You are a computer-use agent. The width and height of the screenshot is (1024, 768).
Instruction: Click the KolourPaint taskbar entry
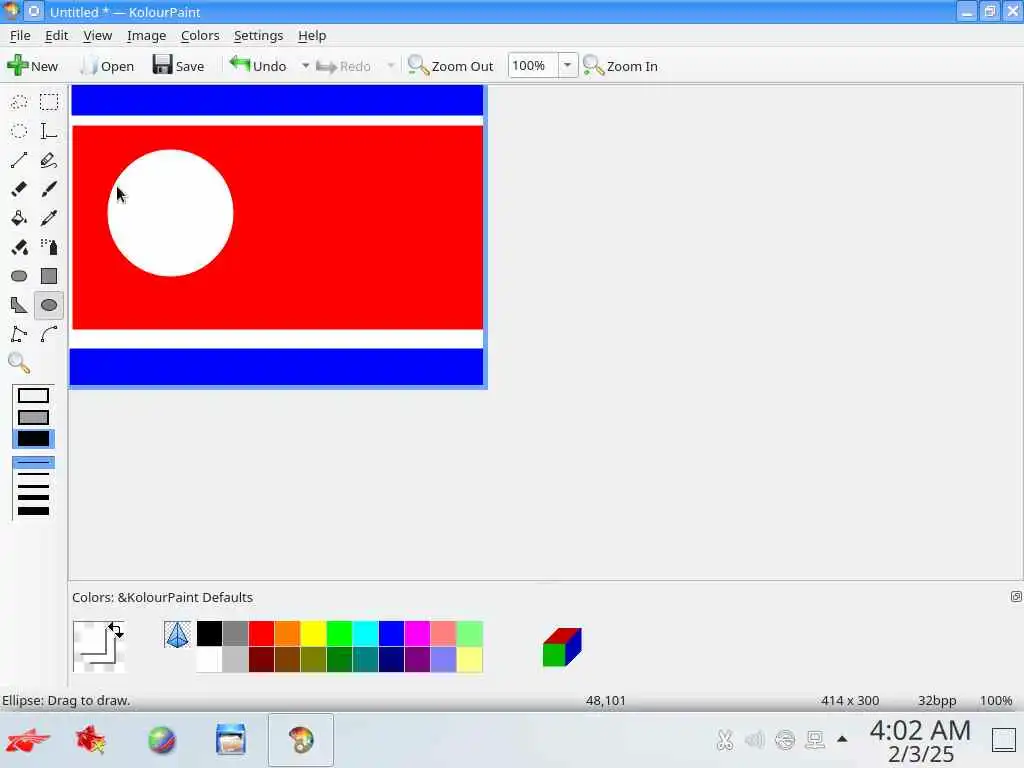click(301, 740)
